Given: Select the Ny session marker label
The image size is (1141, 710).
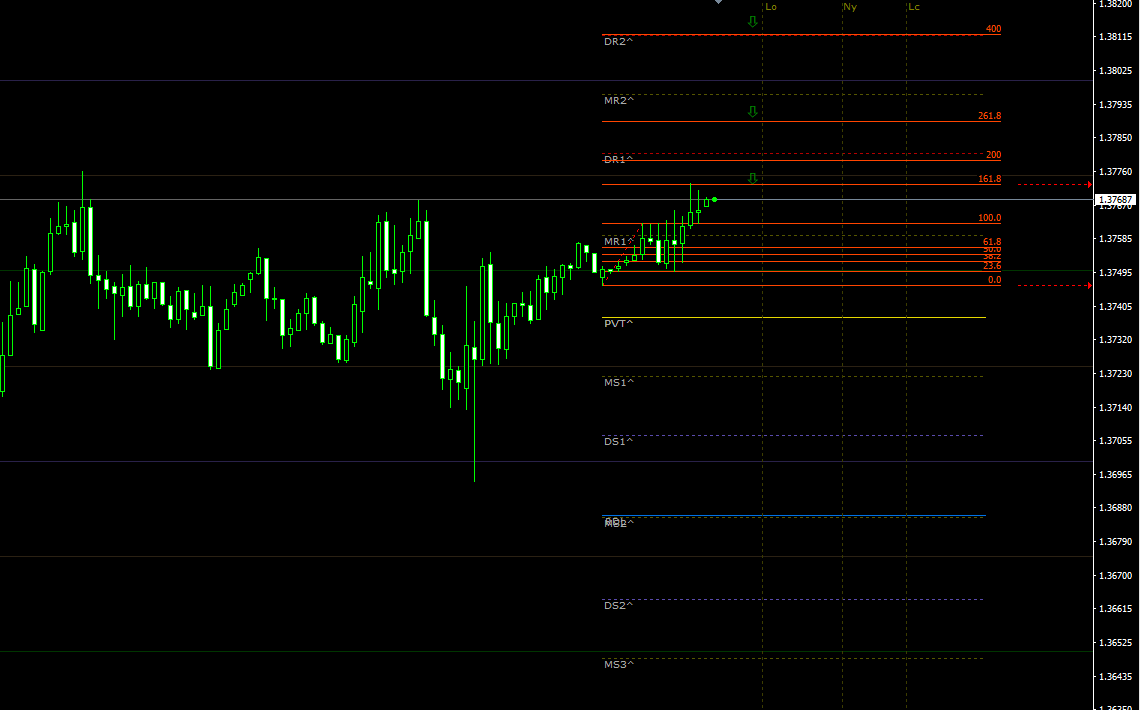Looking at the screenshot, I should pyautogui.click(x=850, y=7).
